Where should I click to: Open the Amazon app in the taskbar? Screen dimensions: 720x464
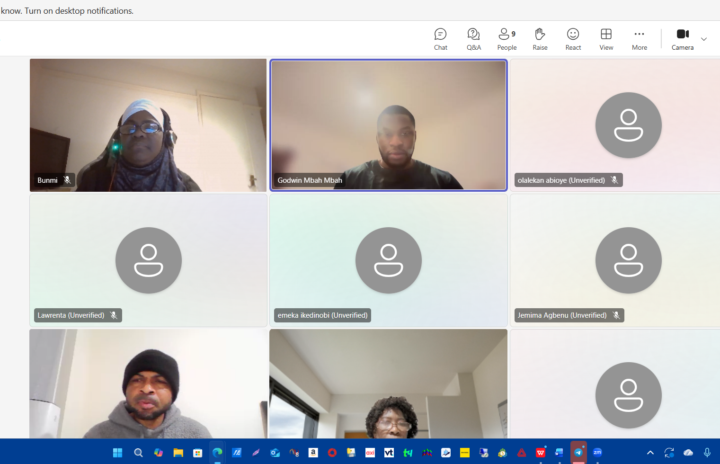(x=313, y=453)
